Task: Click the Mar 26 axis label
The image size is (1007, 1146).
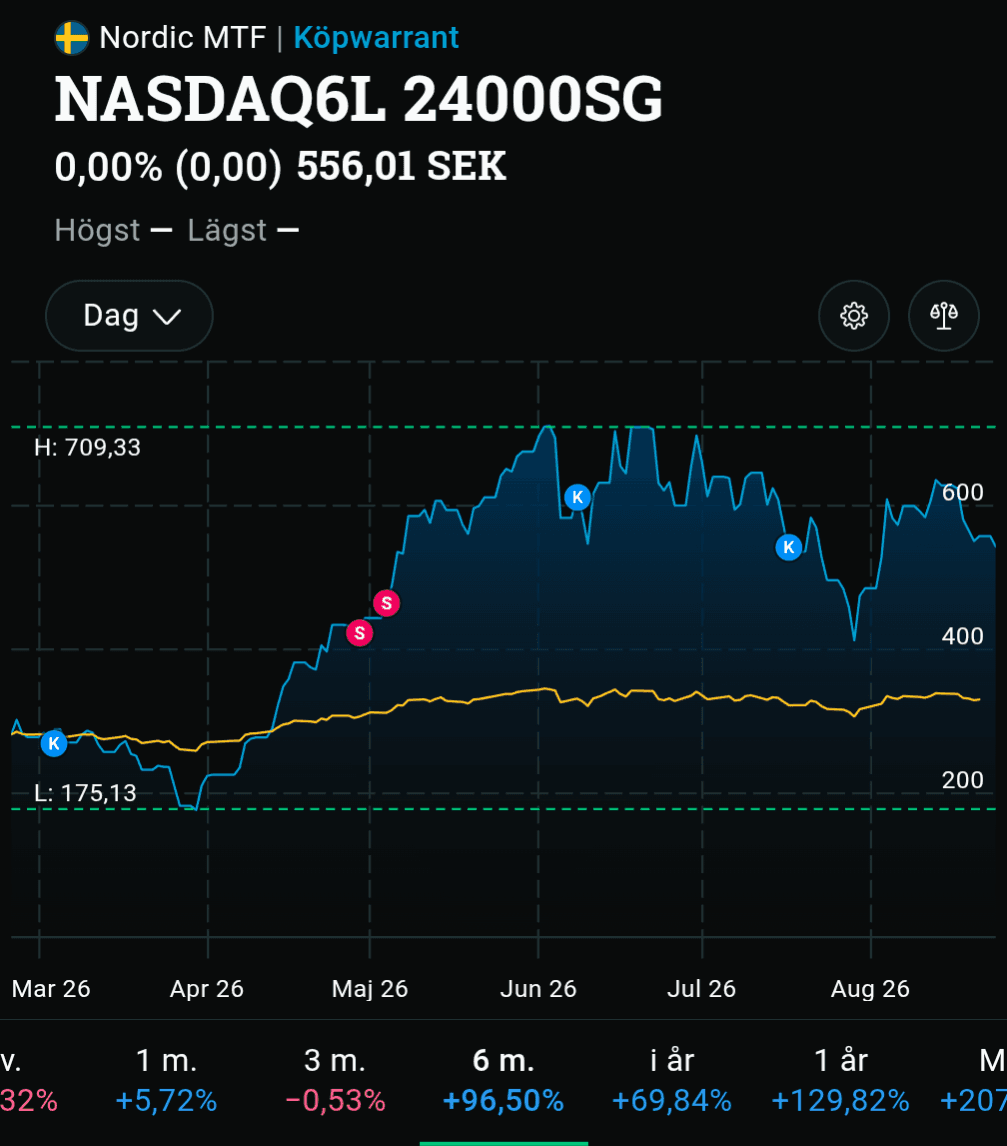Action: (x=51, y=989)
